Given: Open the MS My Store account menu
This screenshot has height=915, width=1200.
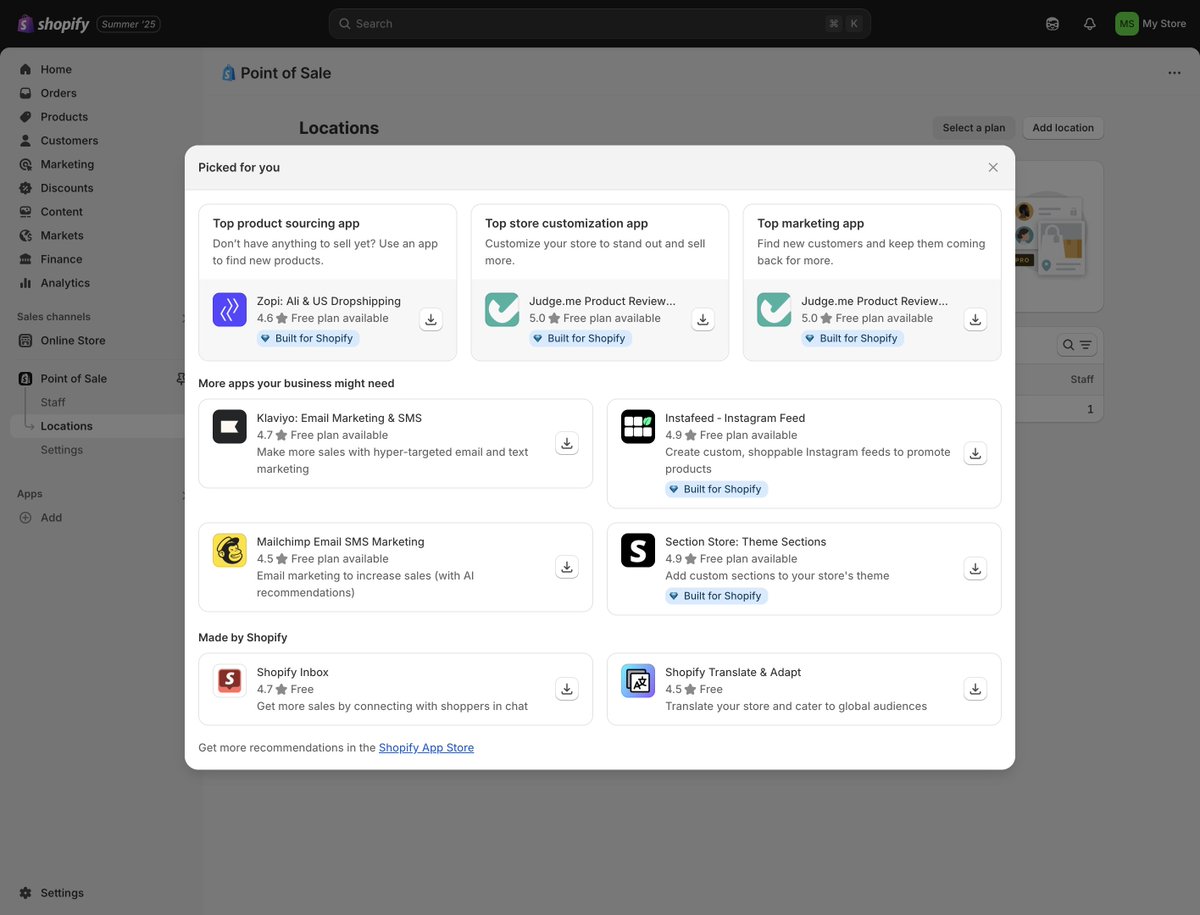Looking at the screenshot, I should point(1151,24).
